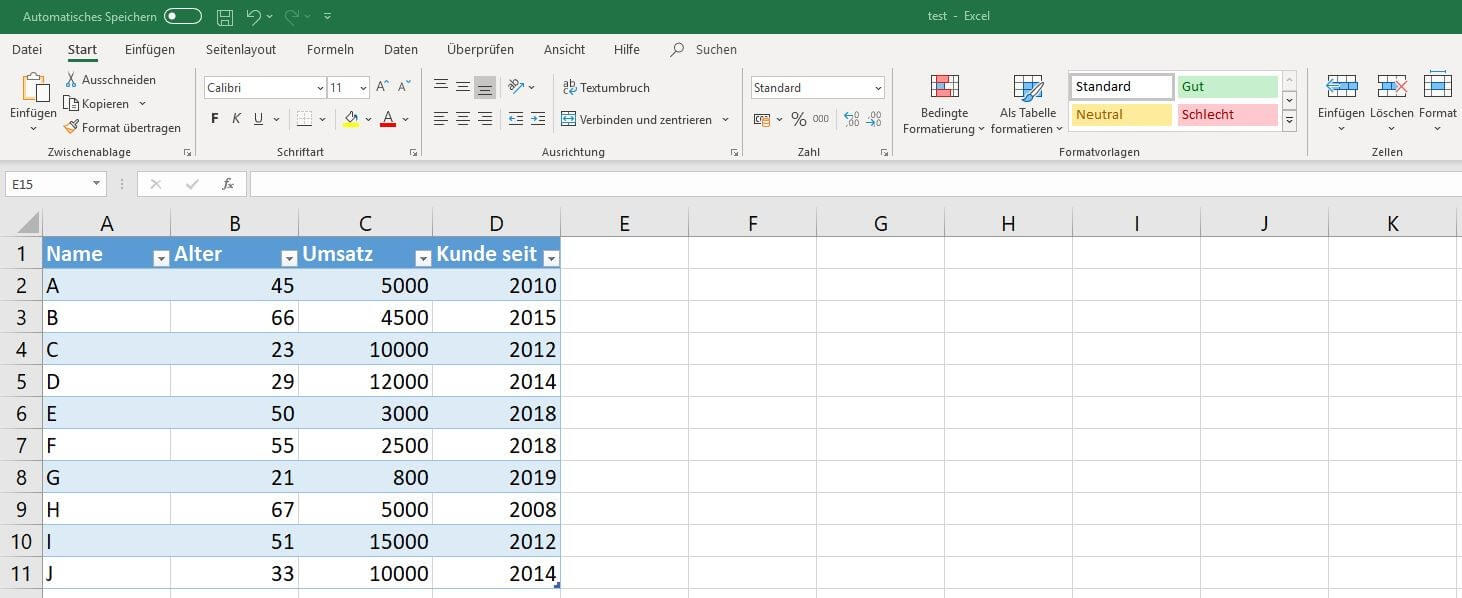Screen dimensions: 1462x598
Task: Align cell content to the vertical middle
Action: pos(463,87)
